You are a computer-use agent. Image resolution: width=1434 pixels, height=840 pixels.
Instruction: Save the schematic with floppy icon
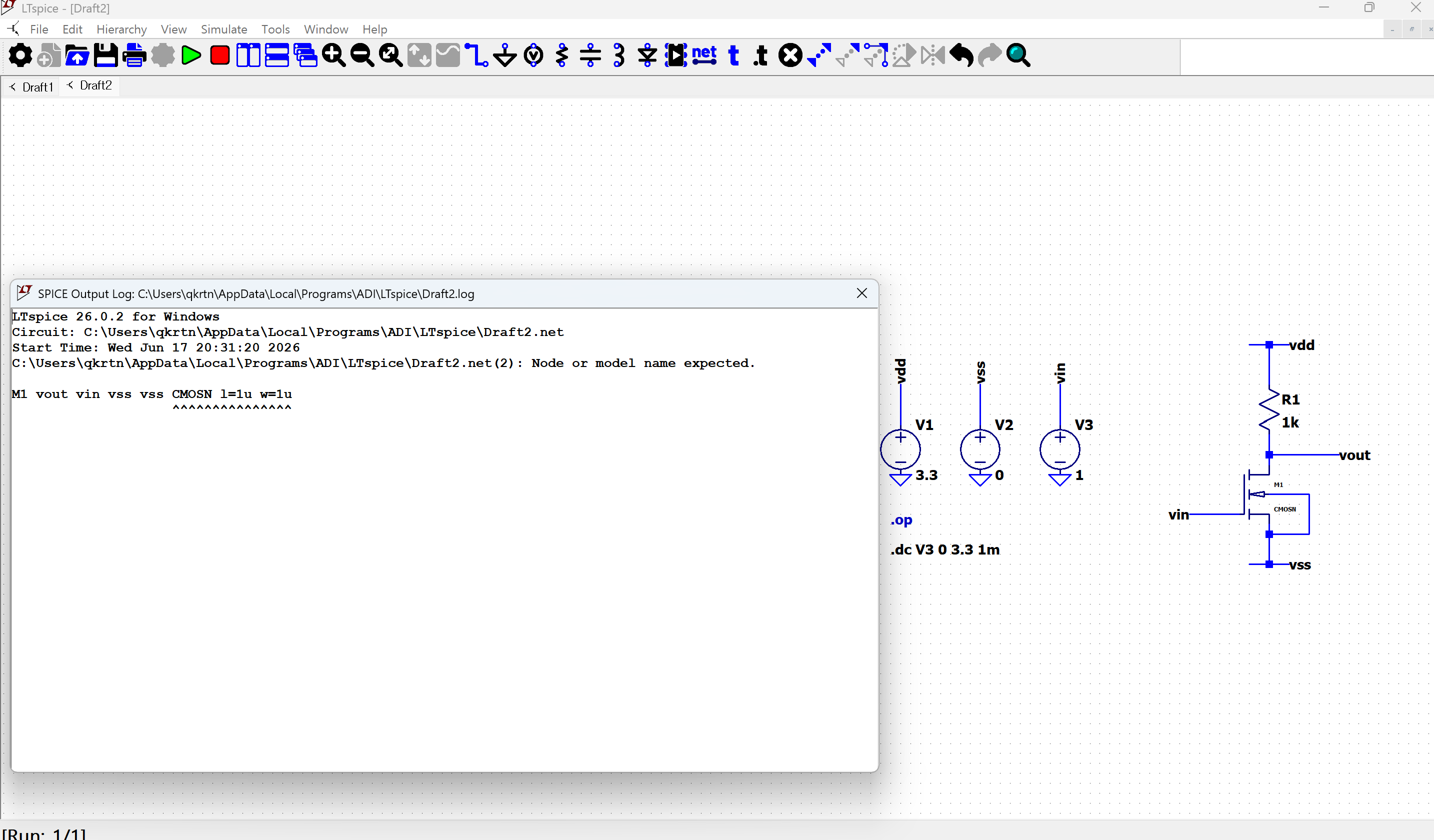(106, 55)
